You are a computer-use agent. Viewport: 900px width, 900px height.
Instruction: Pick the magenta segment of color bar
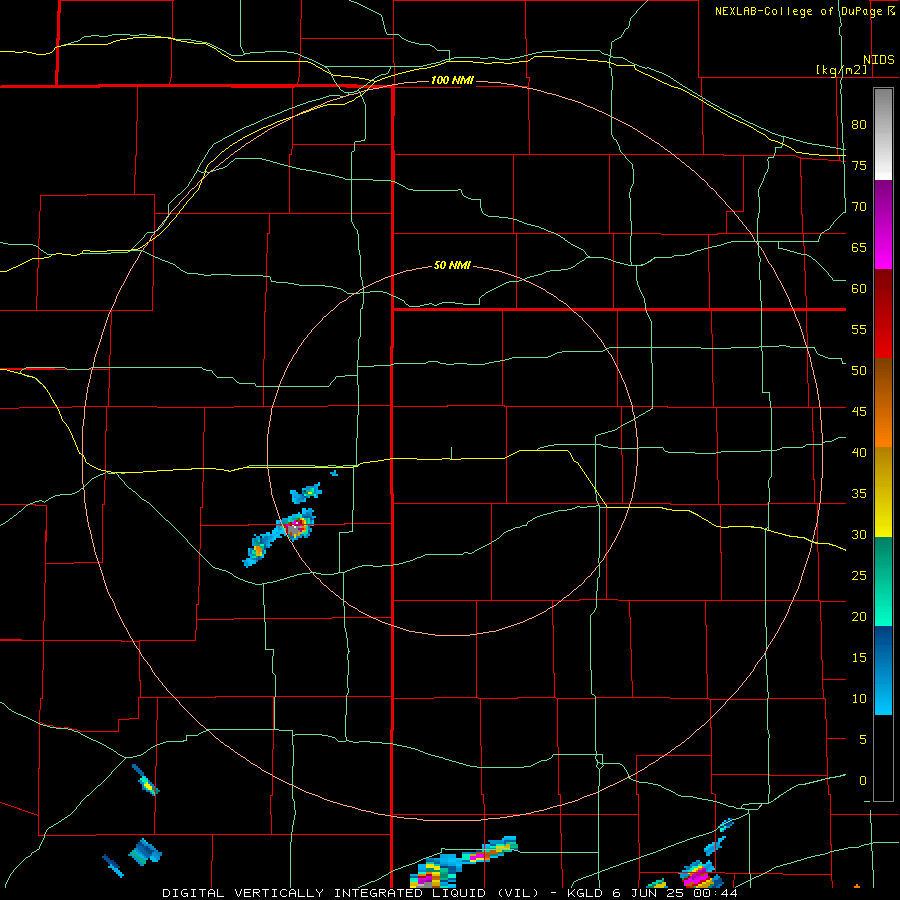(883, 224)
